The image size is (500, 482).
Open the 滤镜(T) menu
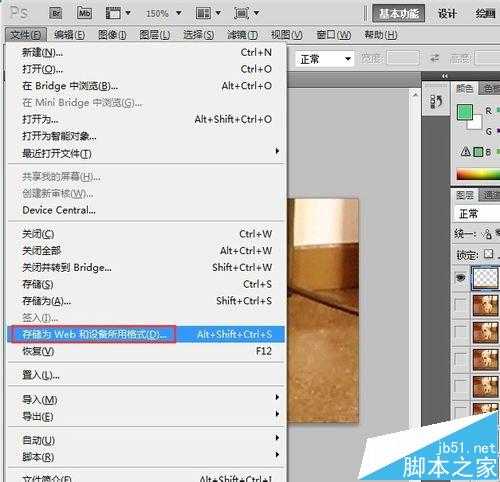point(242,34)
